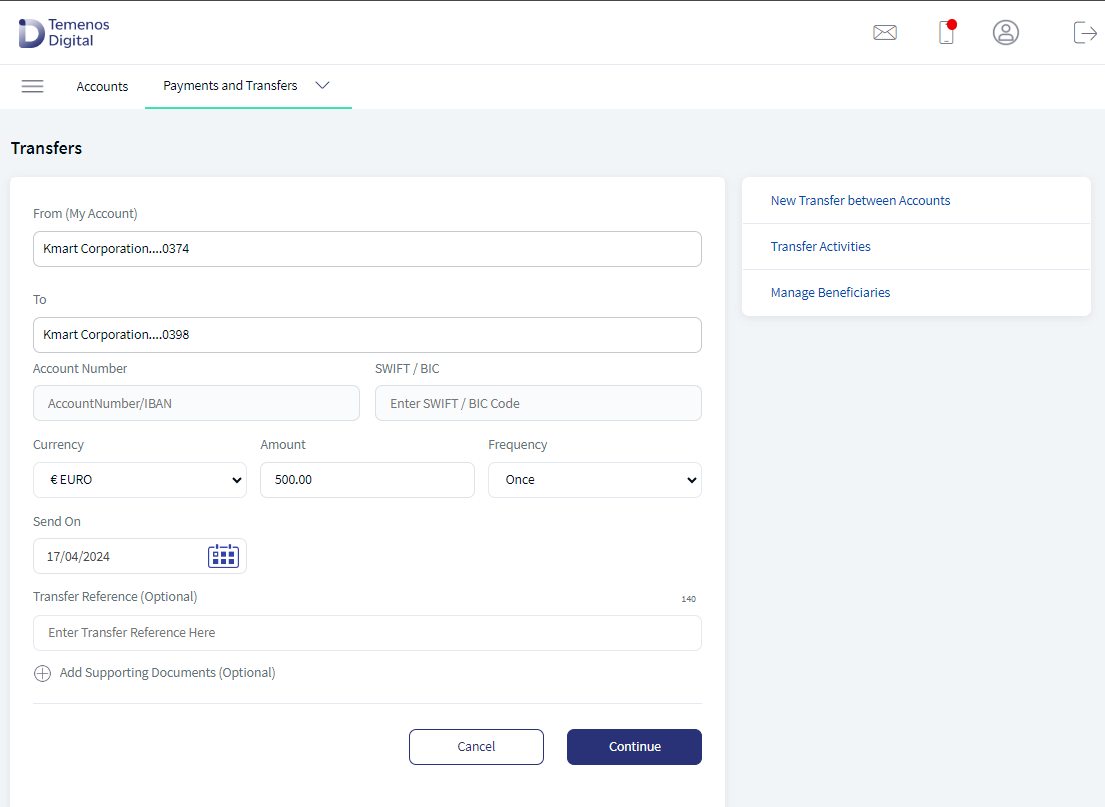This screenshot has height=807, width=1105.
Task: Click the Account Number label
Action: (x=80, y=369)
